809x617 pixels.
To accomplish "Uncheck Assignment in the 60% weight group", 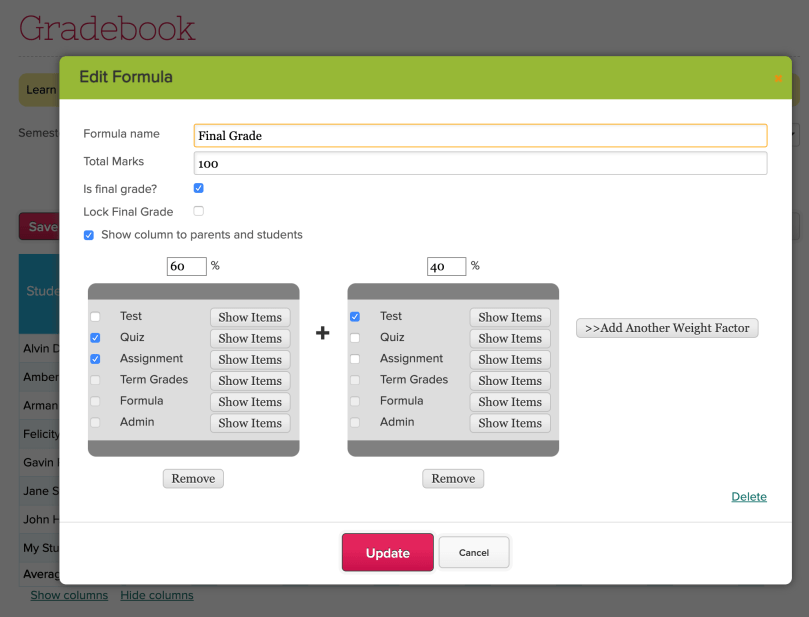I will 95,359.
